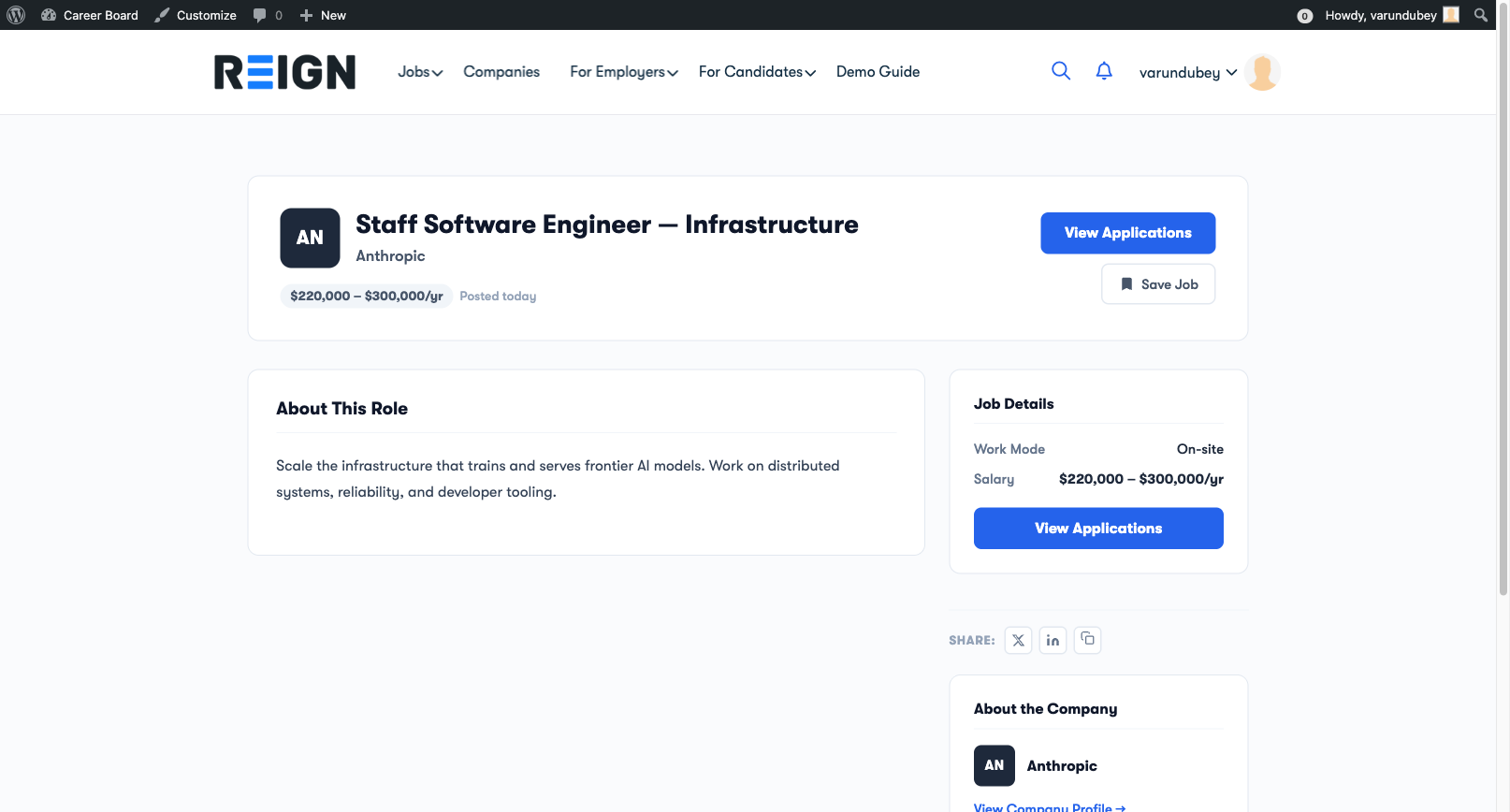This screenshot has height=812, width=1510.
Task: Open the WordPress logo menu
Action: coord(16,15)
